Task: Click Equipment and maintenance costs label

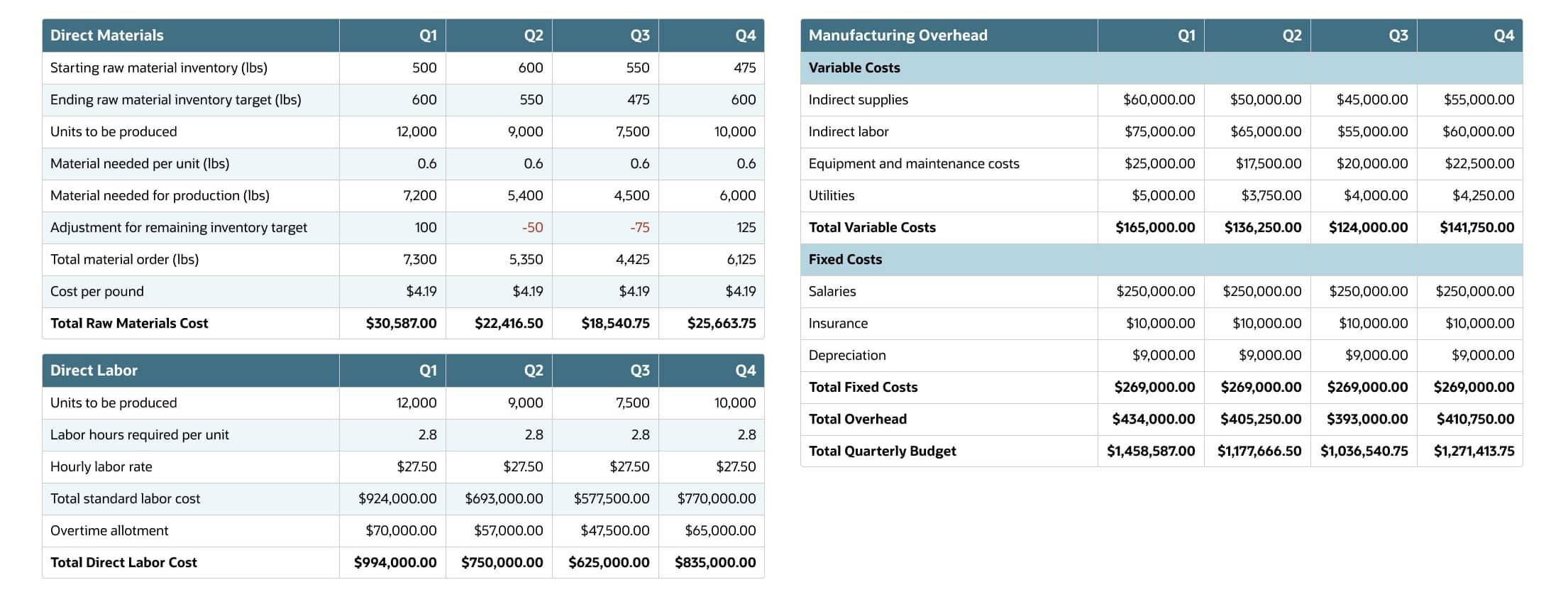Action: coord(914,164)
